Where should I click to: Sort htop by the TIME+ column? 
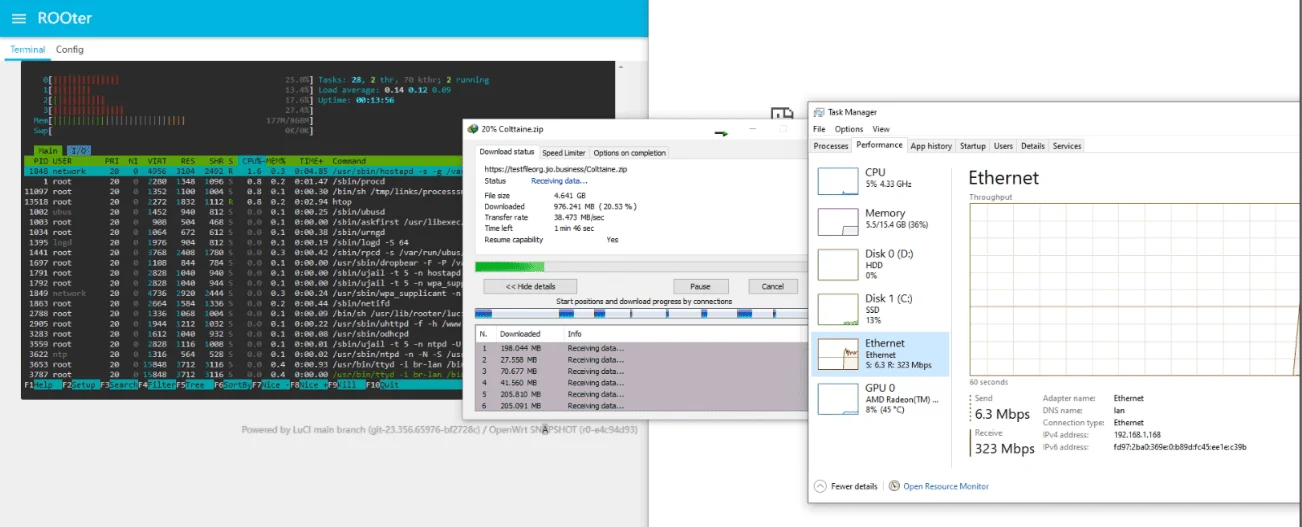(311, 161)
